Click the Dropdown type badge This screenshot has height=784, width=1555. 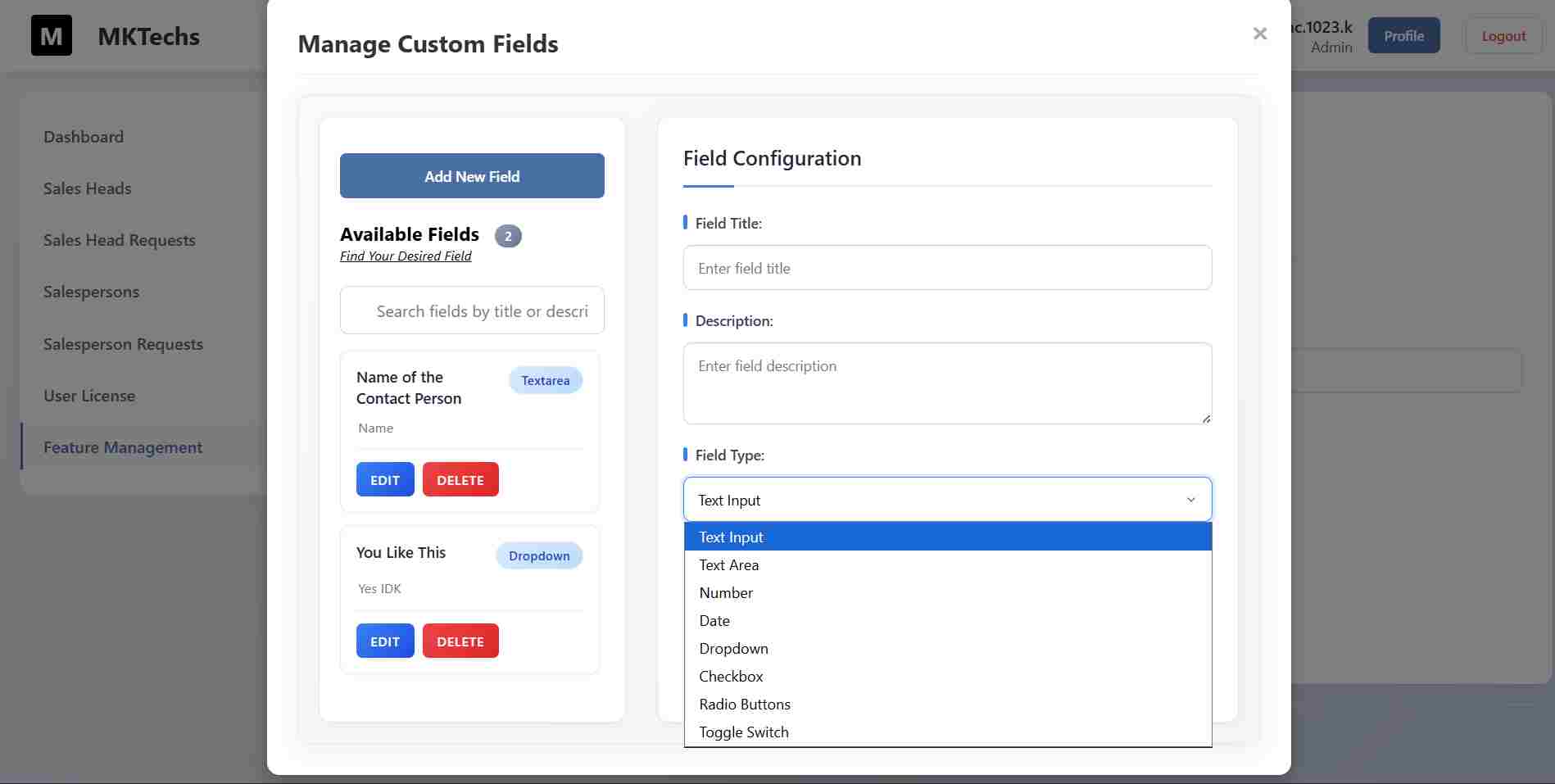pos(539,555)
